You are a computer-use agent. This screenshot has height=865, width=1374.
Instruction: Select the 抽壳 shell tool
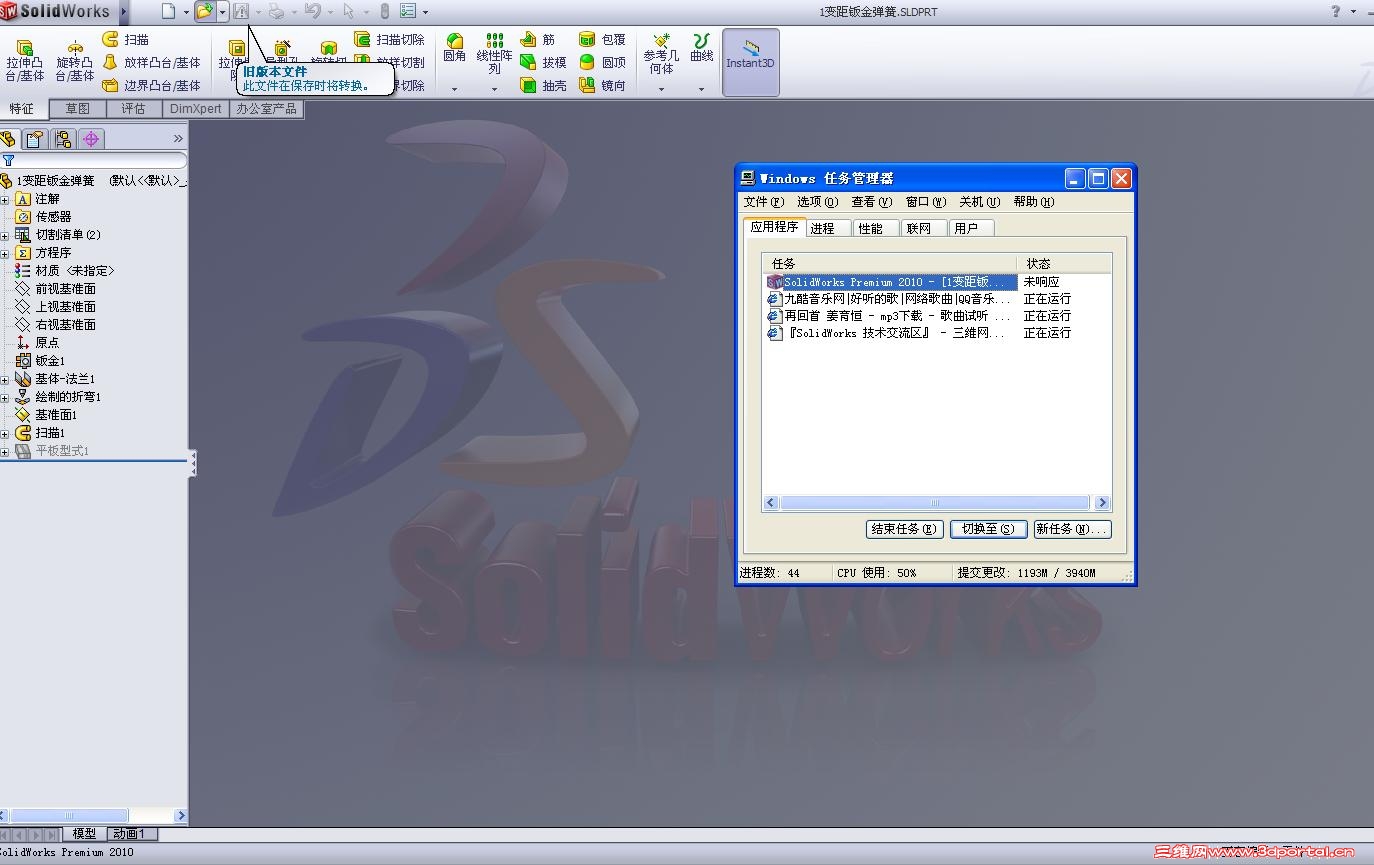543,85
